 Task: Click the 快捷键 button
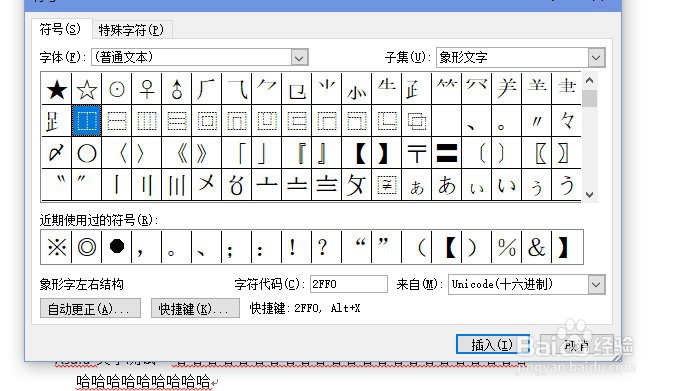point(195,309)
